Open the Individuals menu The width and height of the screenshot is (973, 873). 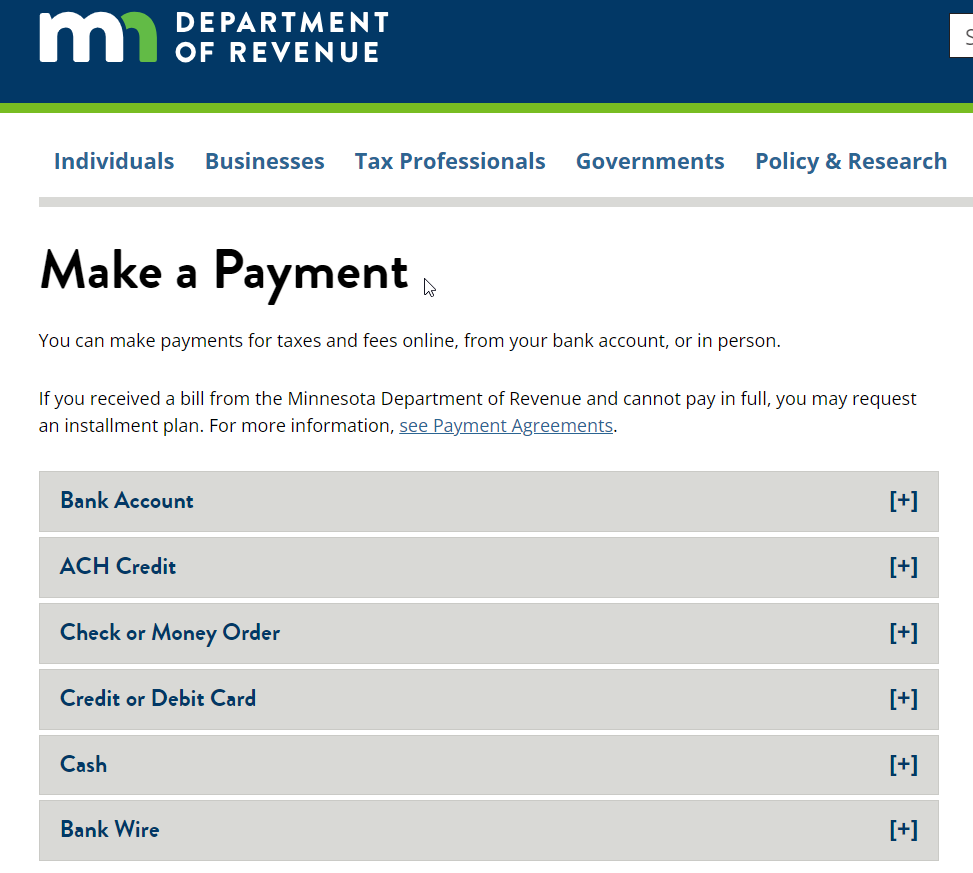(x=114, y=161)
